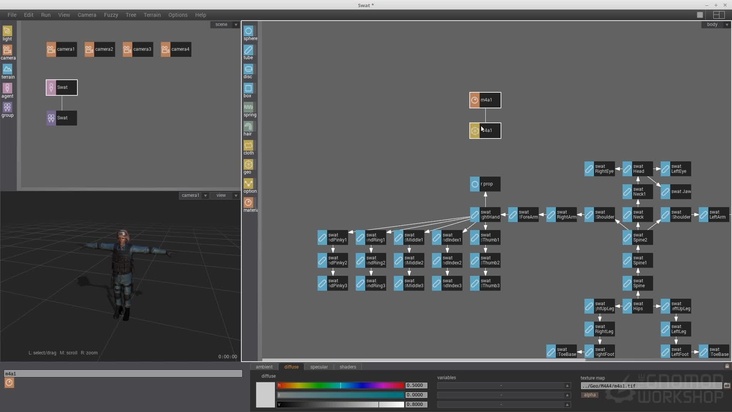This screenshot has height=412, width=732.
Task: Expand the body panel dropdown
Action: (715, 24)
